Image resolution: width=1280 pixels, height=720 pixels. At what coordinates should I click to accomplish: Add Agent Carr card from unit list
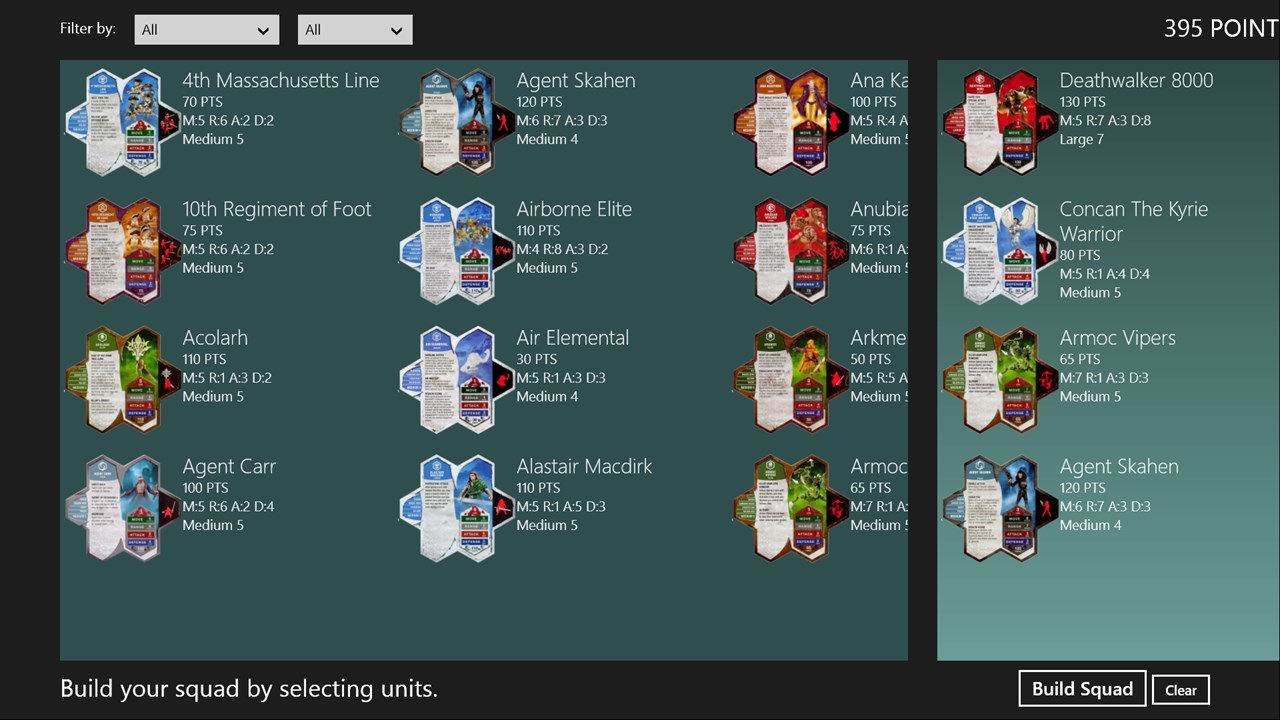(x=123, y=508)
